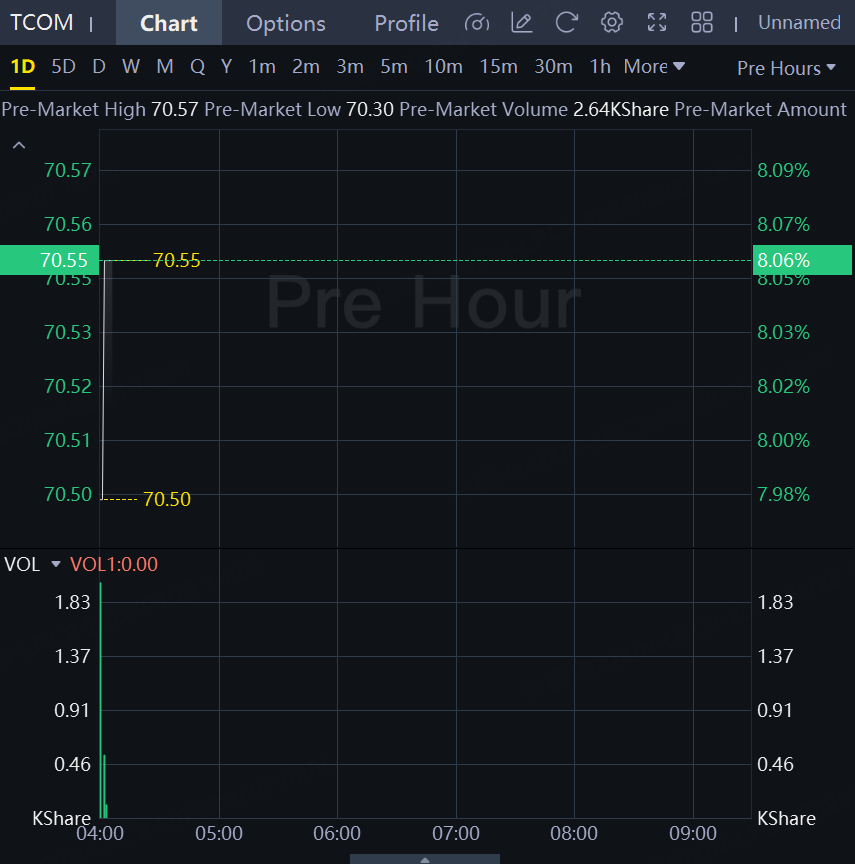Select the weekly W timeframe

point(131,67)
